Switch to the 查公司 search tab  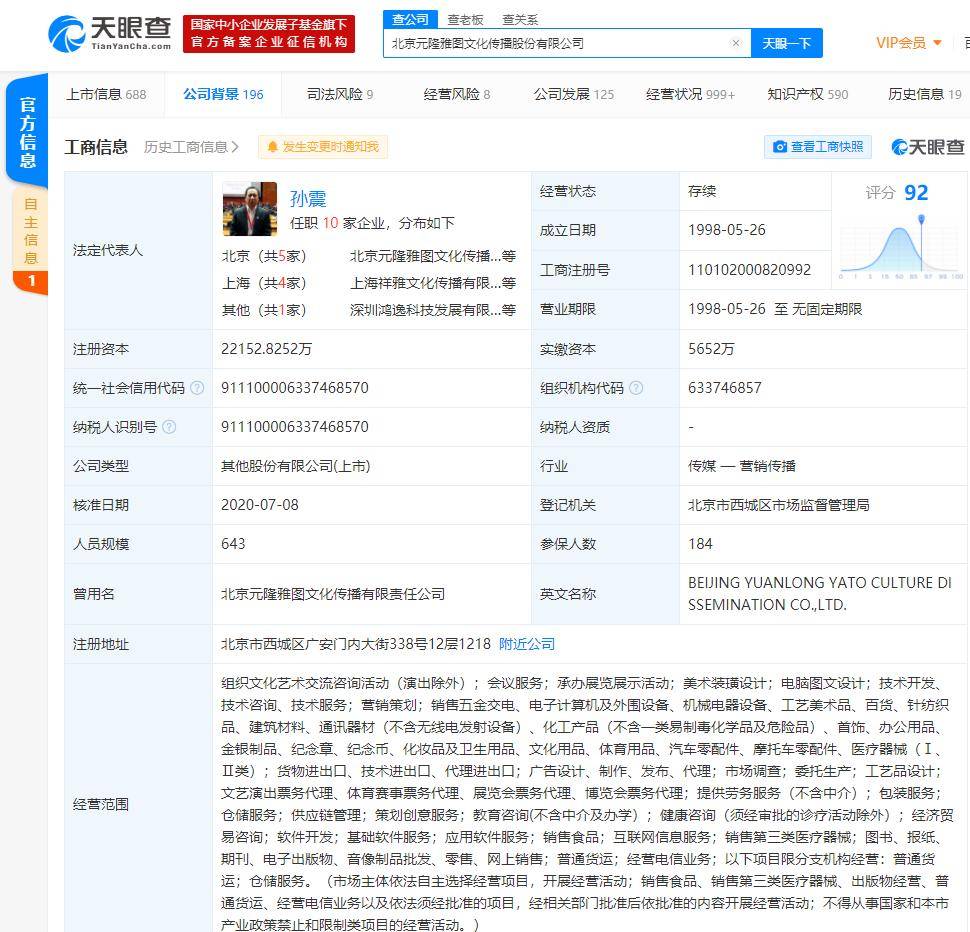tap(410, 20)
